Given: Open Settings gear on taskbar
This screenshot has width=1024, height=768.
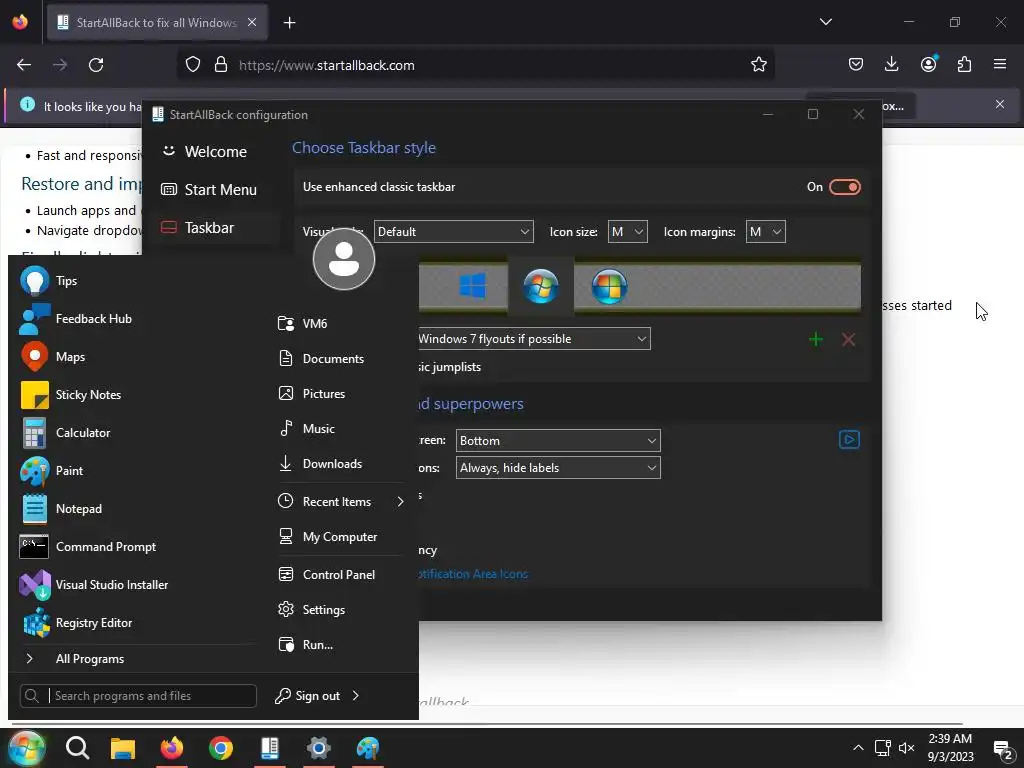Looking at the screenshot, I should [x=319, y=748].
